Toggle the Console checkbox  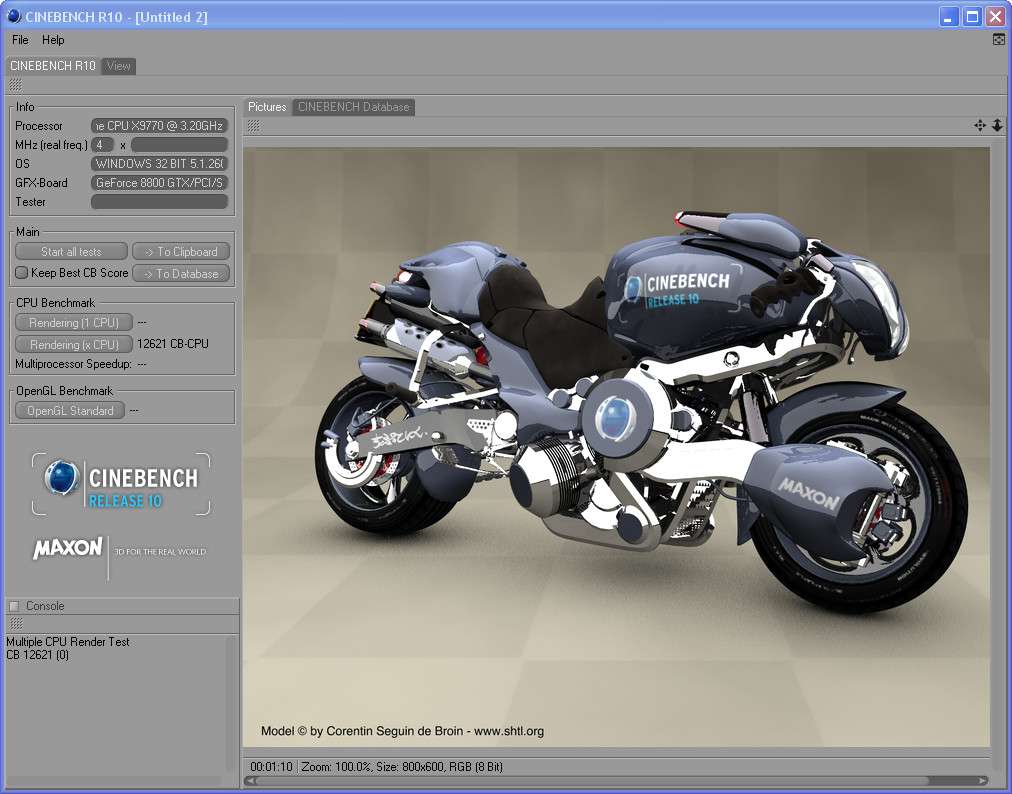14,606
